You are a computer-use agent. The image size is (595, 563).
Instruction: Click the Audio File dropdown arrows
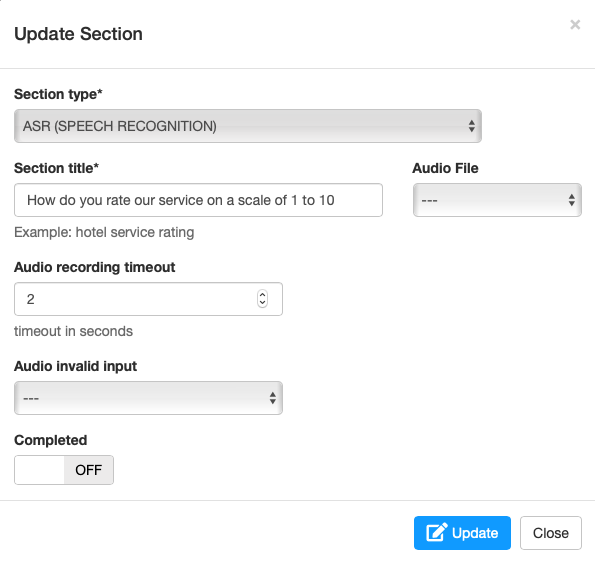[x=571, y=200]
